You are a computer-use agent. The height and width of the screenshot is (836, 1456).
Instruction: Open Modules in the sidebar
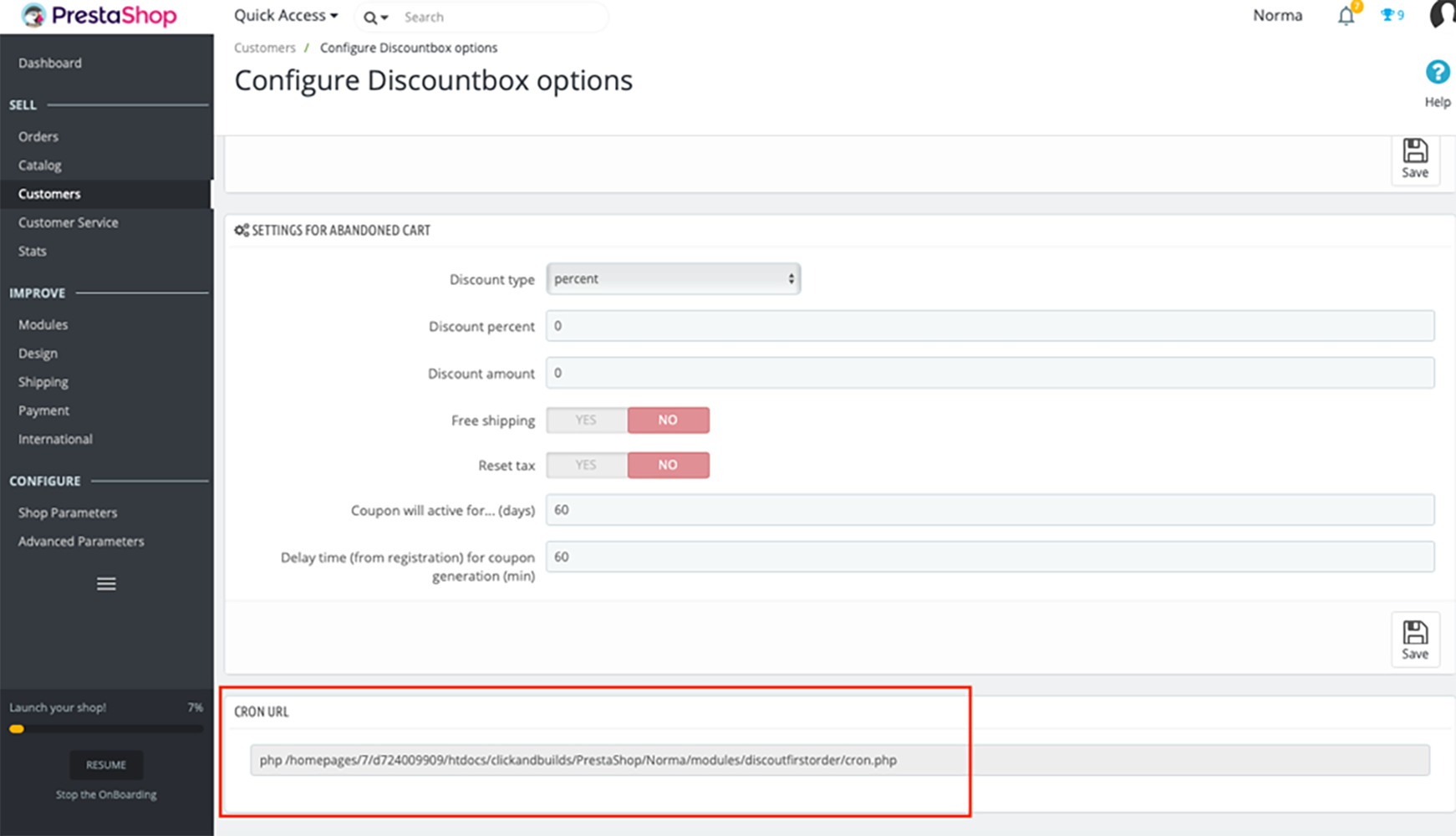(43, 324)
